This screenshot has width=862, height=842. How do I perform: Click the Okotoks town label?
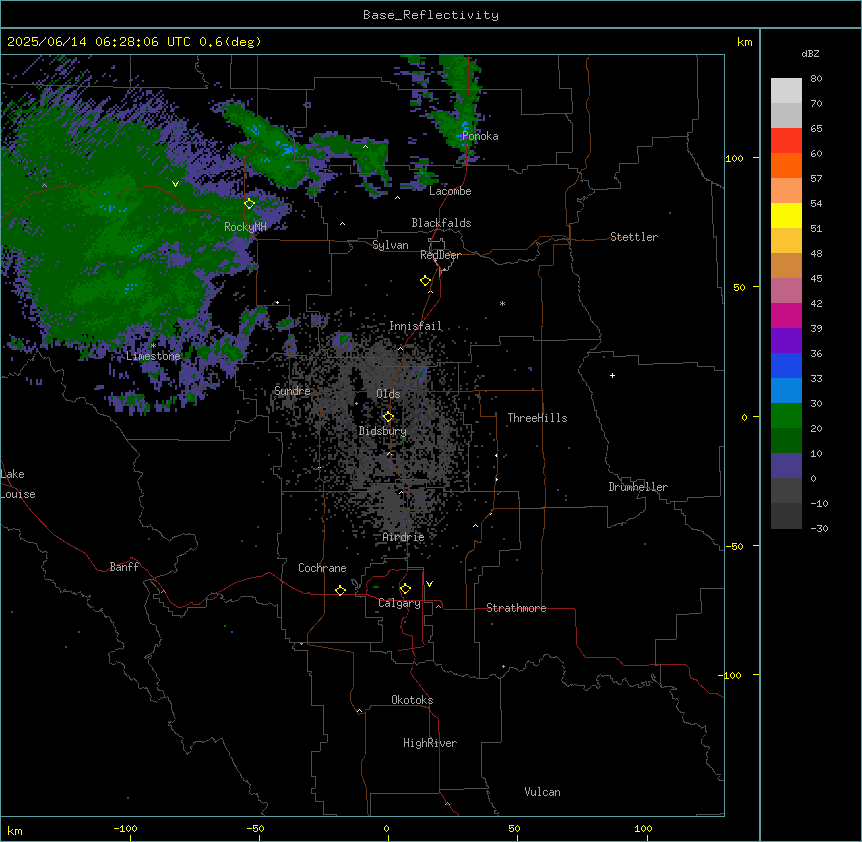(x=412, y=700)
